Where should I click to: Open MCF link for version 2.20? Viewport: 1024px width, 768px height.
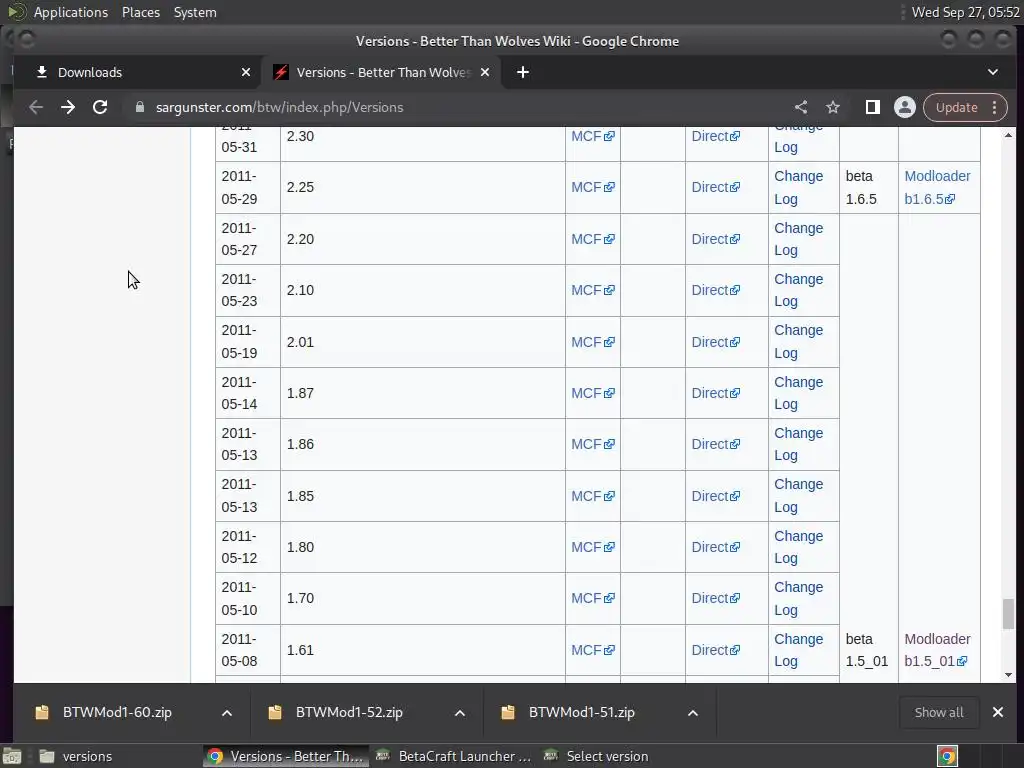click(x=592, y=239)
